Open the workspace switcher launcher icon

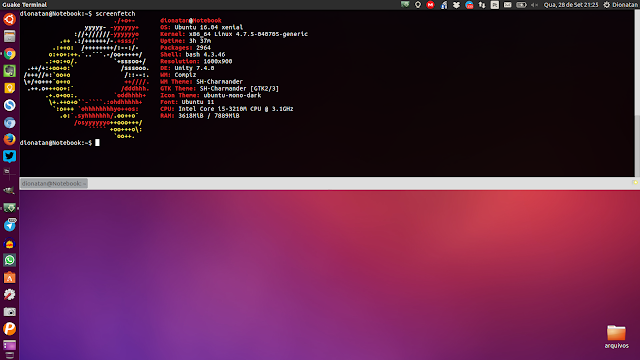click(9, 345)
